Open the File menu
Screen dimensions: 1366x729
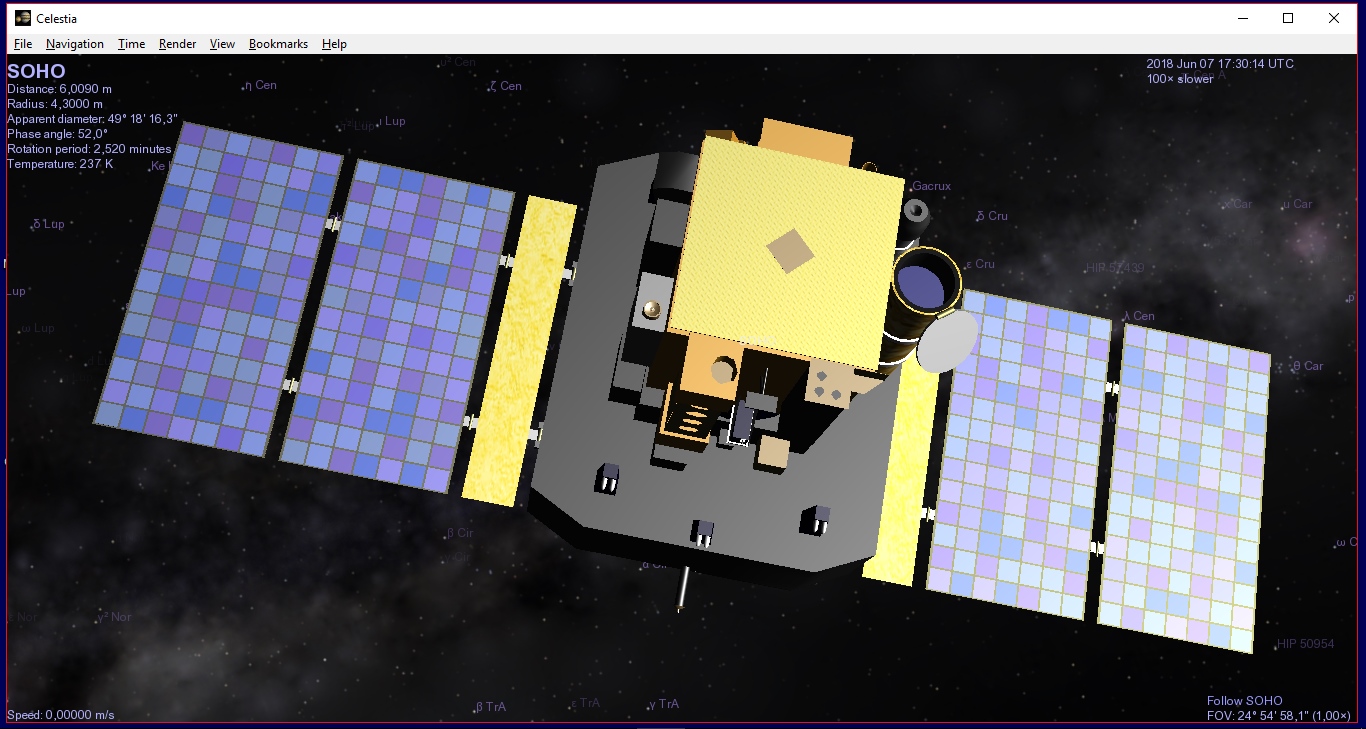[x=23, y=44]
